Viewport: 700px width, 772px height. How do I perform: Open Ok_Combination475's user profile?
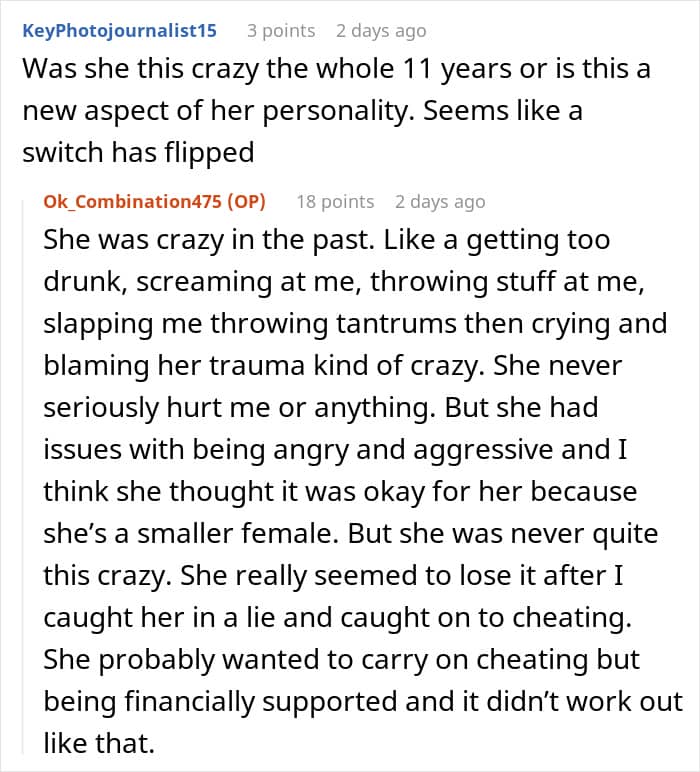tap(132, 201)
